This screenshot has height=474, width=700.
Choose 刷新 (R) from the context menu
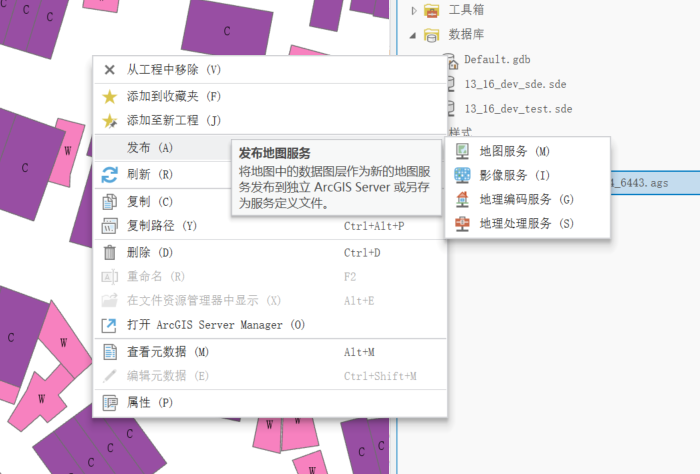(x=163, y=175)
